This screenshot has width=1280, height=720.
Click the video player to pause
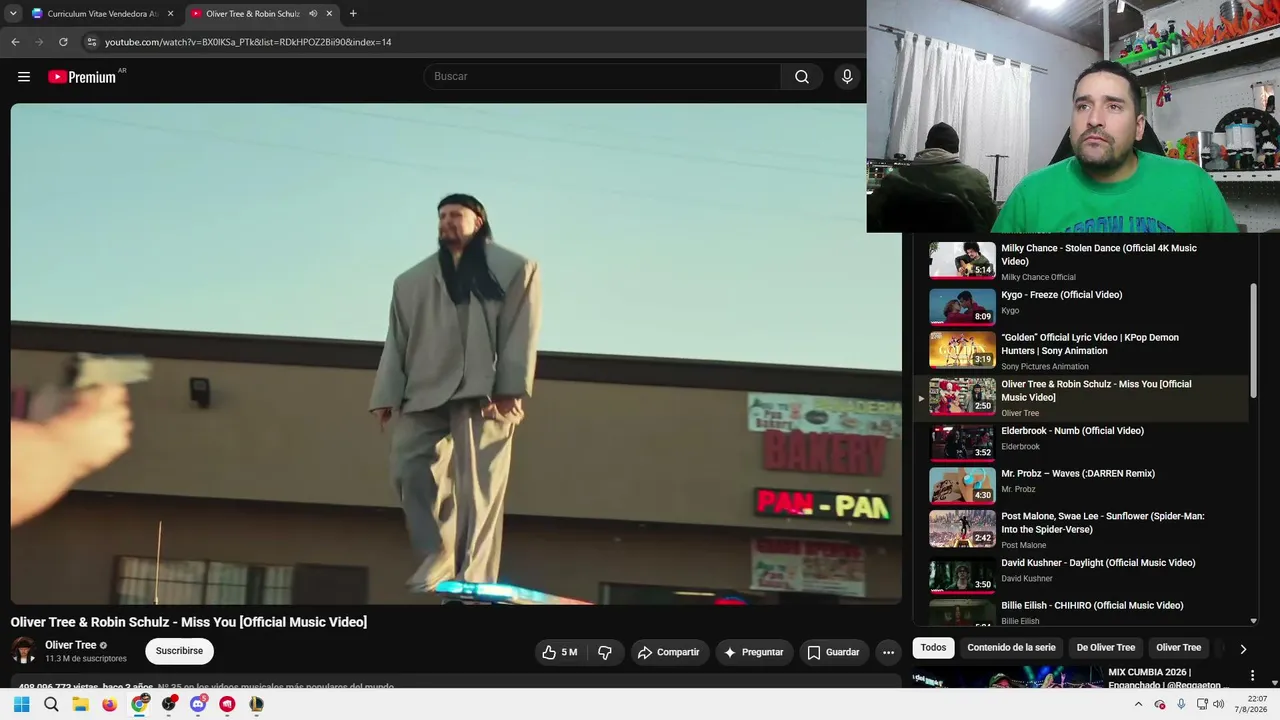point(456,354)
